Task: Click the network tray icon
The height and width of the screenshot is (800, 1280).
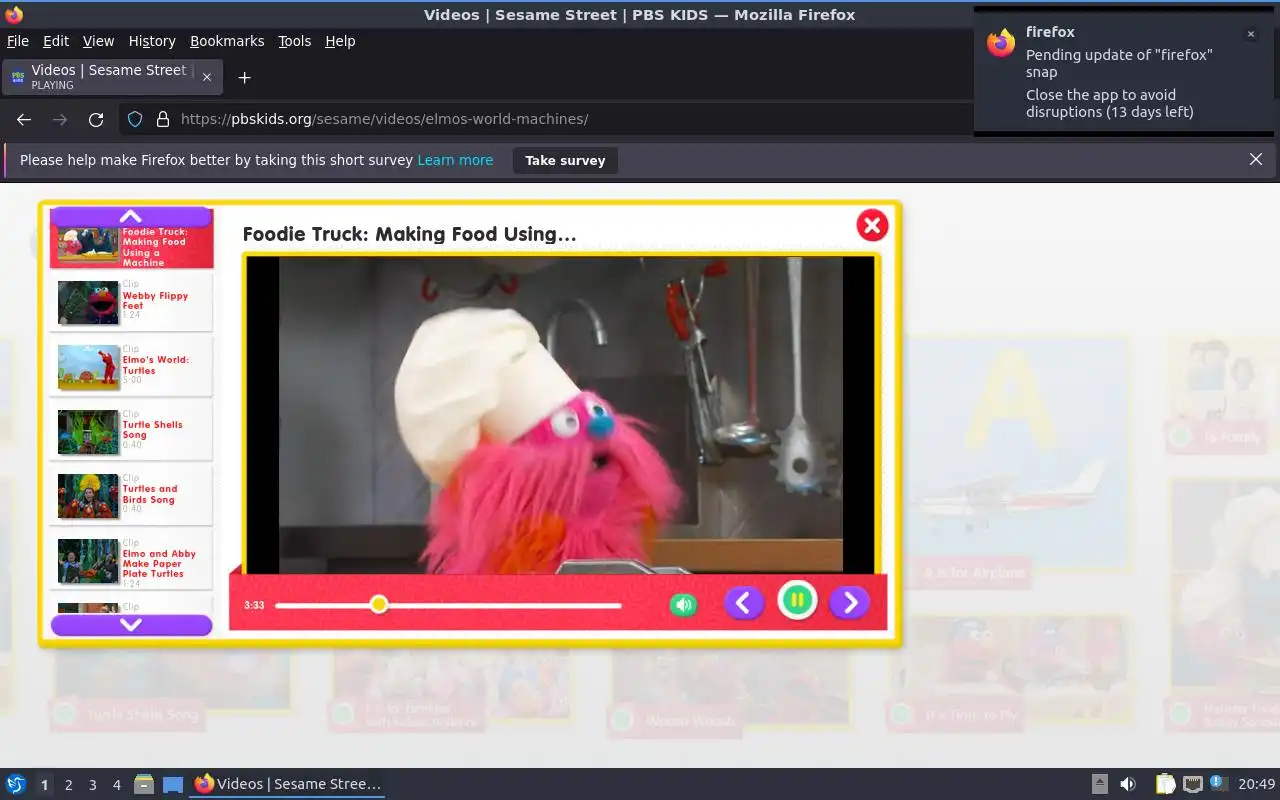Action: coord(1192,784)
